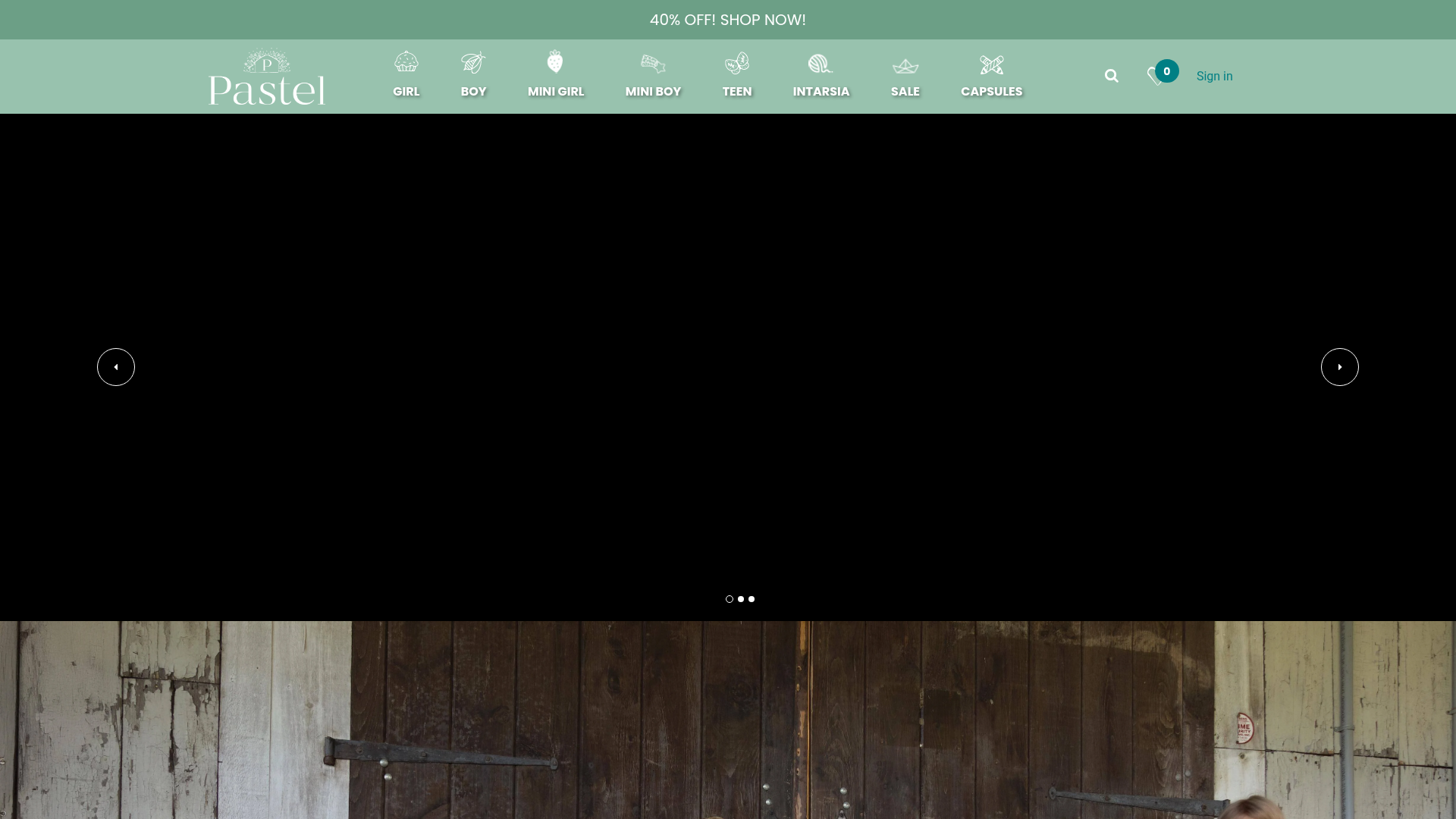Click the Pastel logo
Image resolution: width=1456 pixels, height=819 pixels.
point(266,76)
